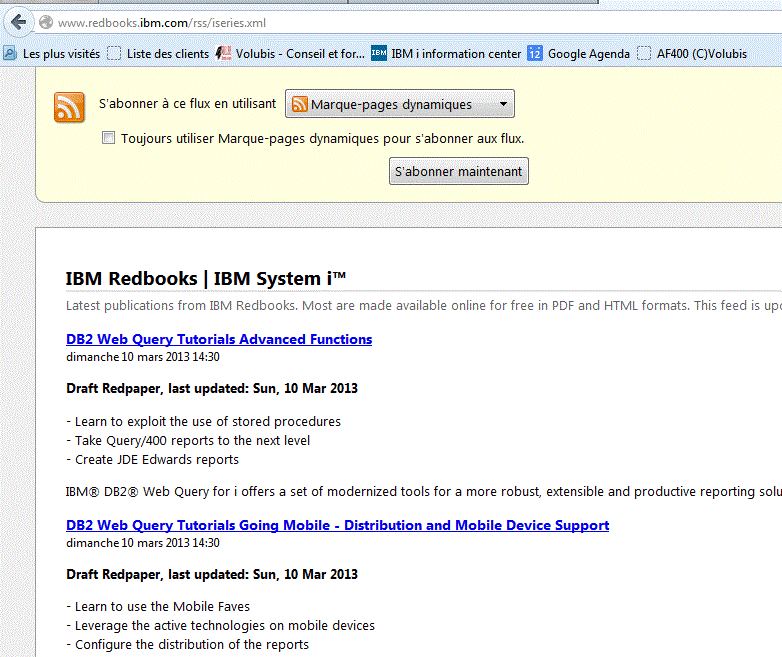The image size is (782, 657).
Task: Click 'Leverage the active technologies on mobile devices'
Action: click(x=220, y=626)
